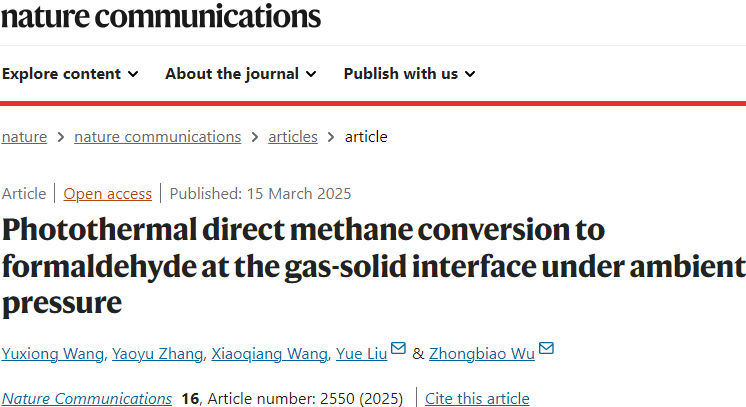Image resolution: width=746 pixels, height=407 pixels.
Task: Expand the Publish with us chevron
Action: click(x=470, y=74)
